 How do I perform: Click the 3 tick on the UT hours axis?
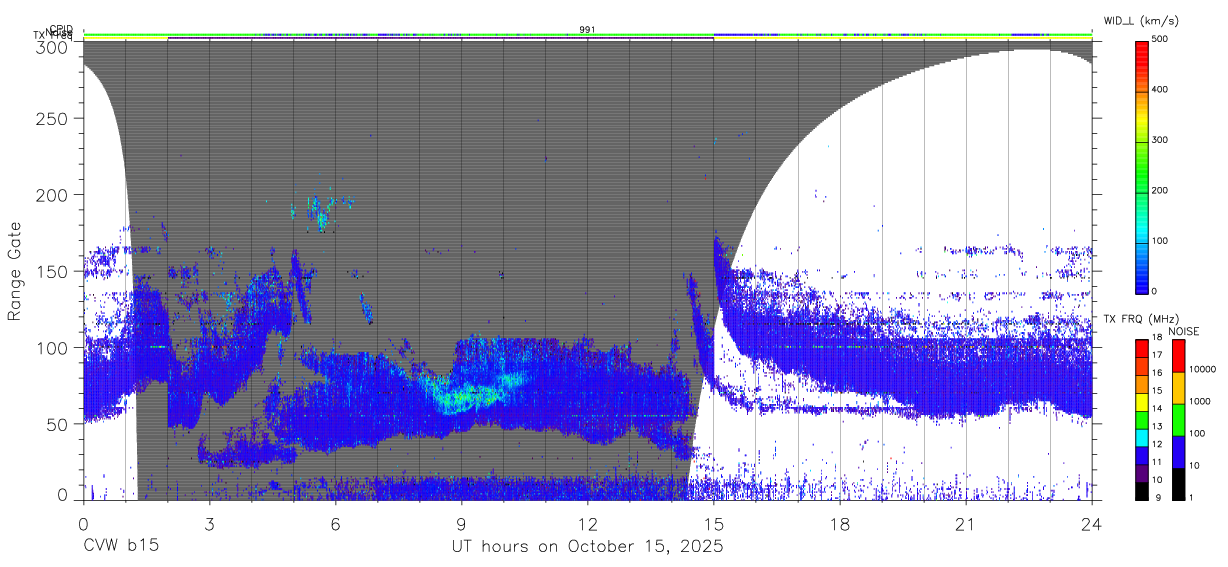click(209, 525)
